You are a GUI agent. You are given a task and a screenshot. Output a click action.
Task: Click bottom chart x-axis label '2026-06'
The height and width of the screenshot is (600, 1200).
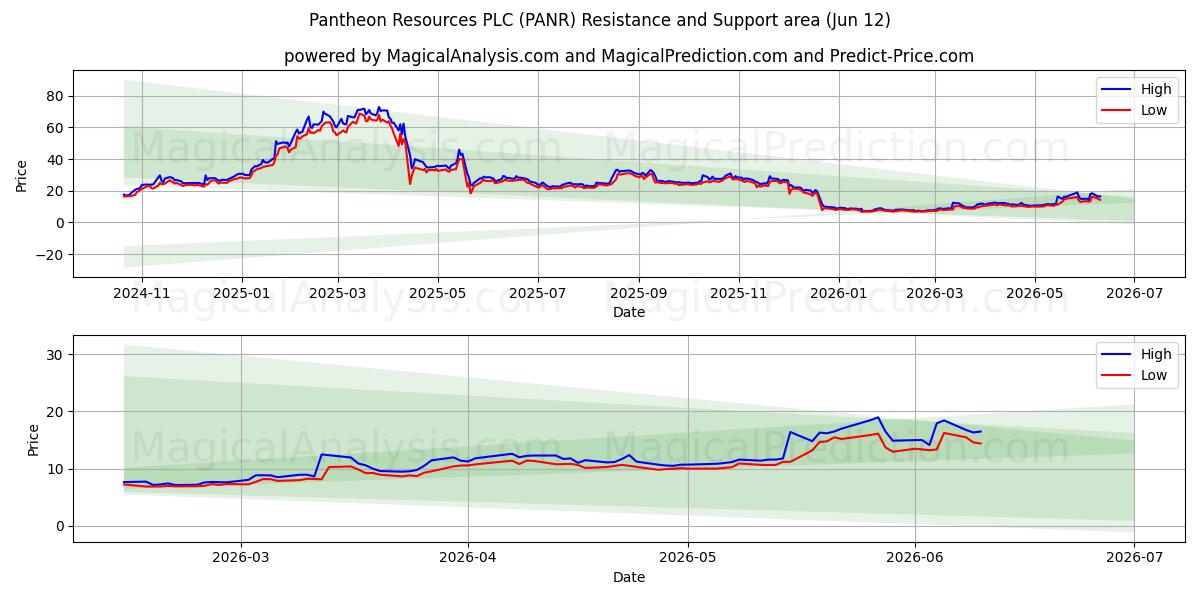point(916,557)
